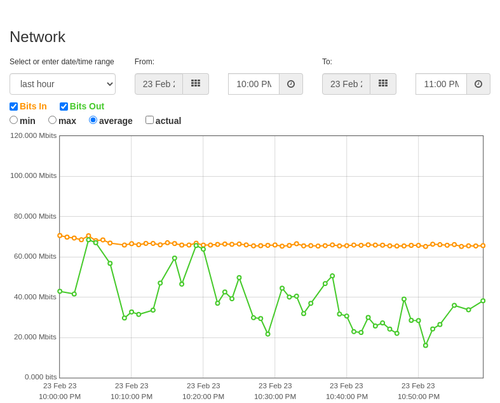Screen dimensions: 500x403
Task: Click the From date field showing 23 Feb
Action: pos(159,84)
